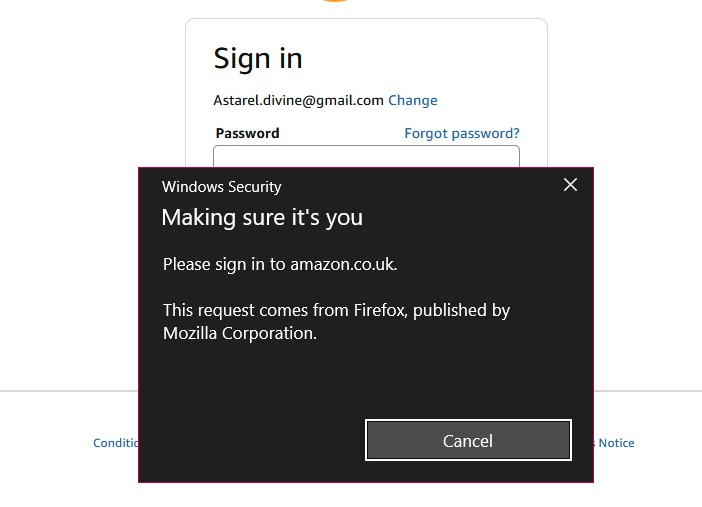
Task: Click the "Please sign in to amazon.co.uk" message
Action: [280, 265]
